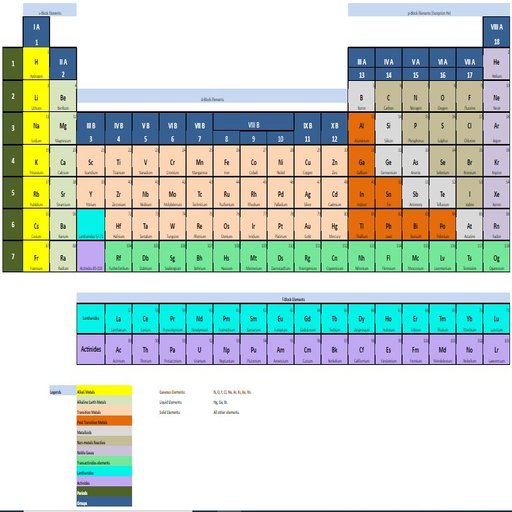Select the Boron (B) cell

point(361,96)
